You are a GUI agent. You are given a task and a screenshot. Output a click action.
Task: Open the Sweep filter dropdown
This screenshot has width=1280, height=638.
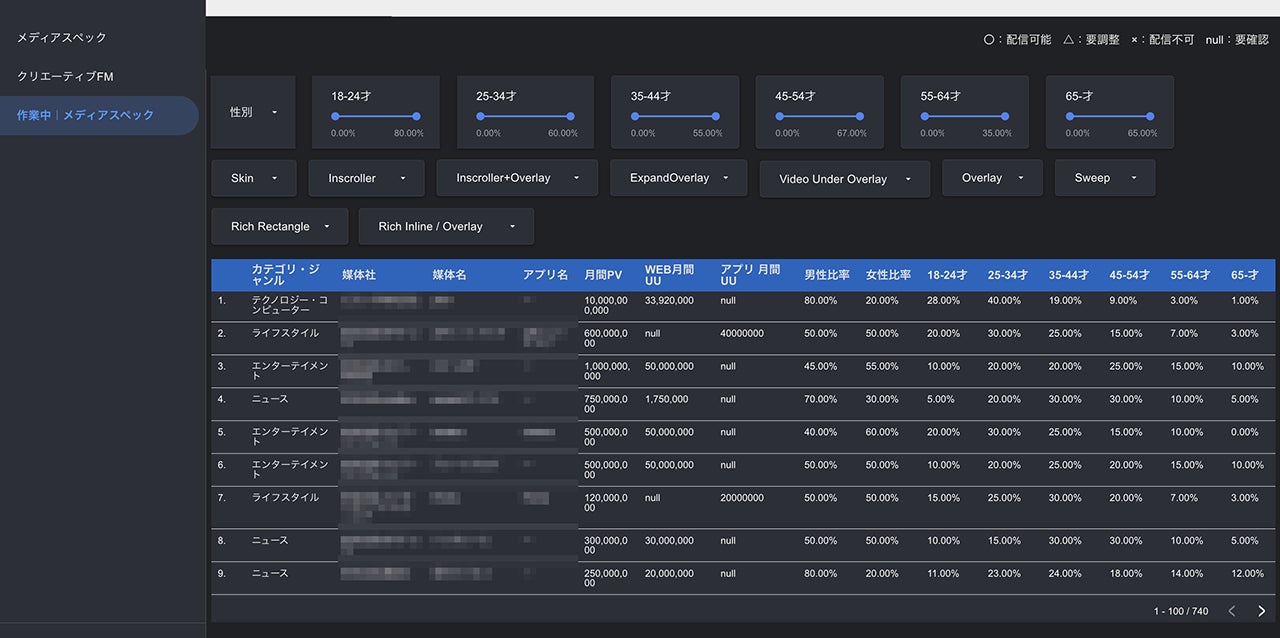1104,178
